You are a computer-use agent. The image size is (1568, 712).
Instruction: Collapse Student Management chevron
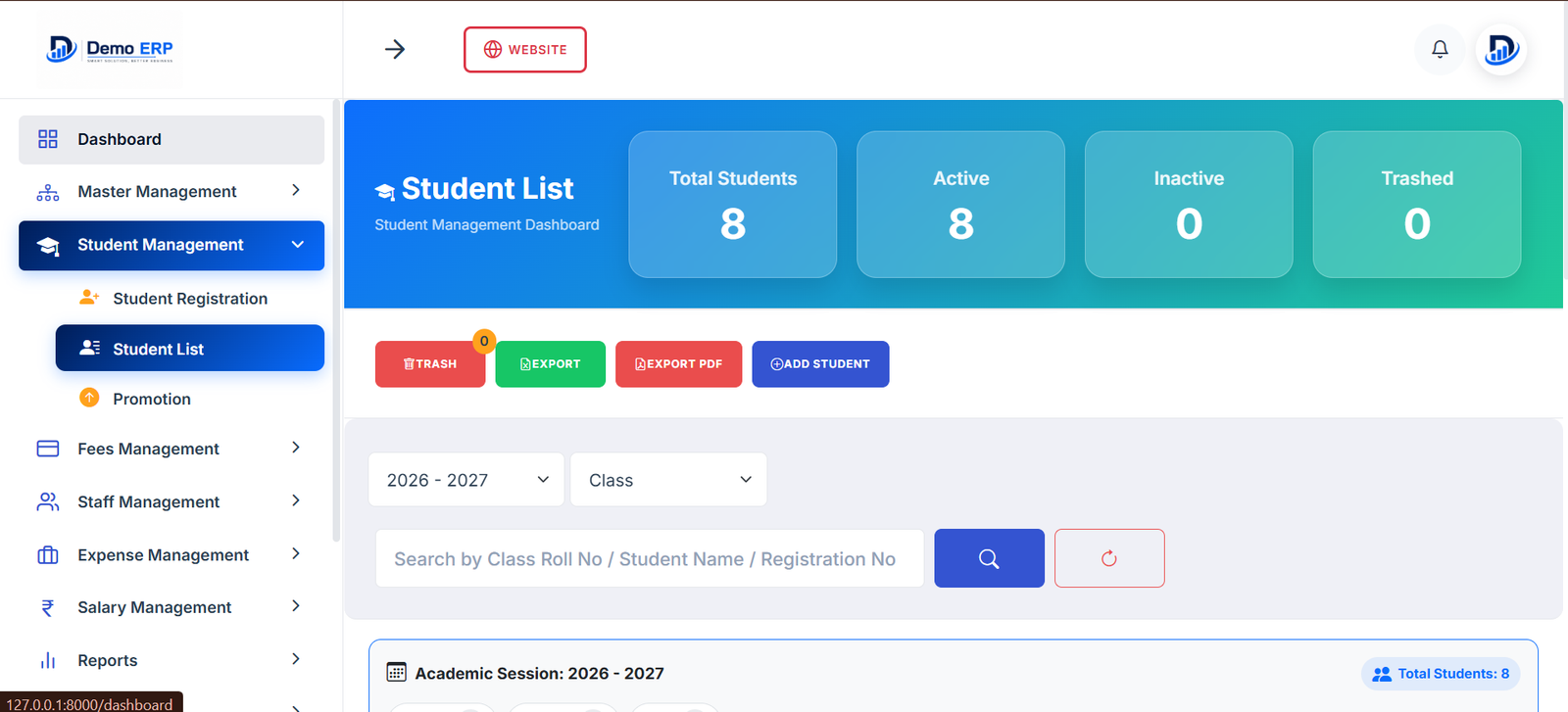298,245
